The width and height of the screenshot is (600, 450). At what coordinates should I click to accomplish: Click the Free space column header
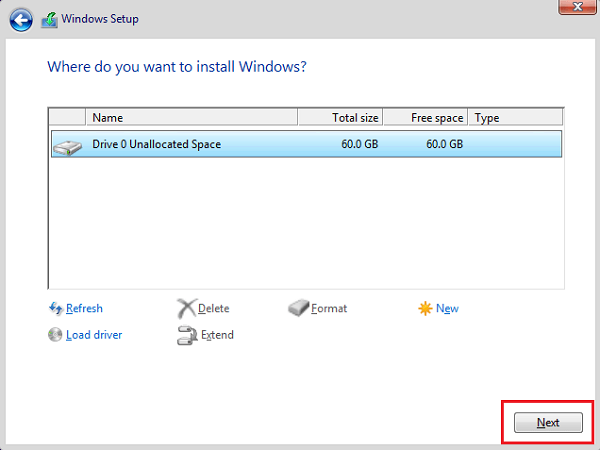point(425,118)
